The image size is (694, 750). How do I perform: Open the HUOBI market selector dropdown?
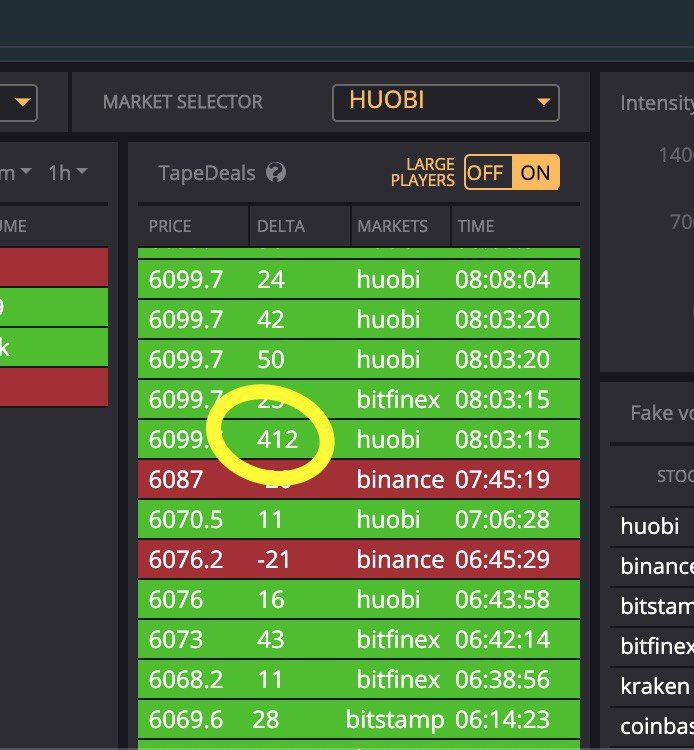[x=445, y=102]
